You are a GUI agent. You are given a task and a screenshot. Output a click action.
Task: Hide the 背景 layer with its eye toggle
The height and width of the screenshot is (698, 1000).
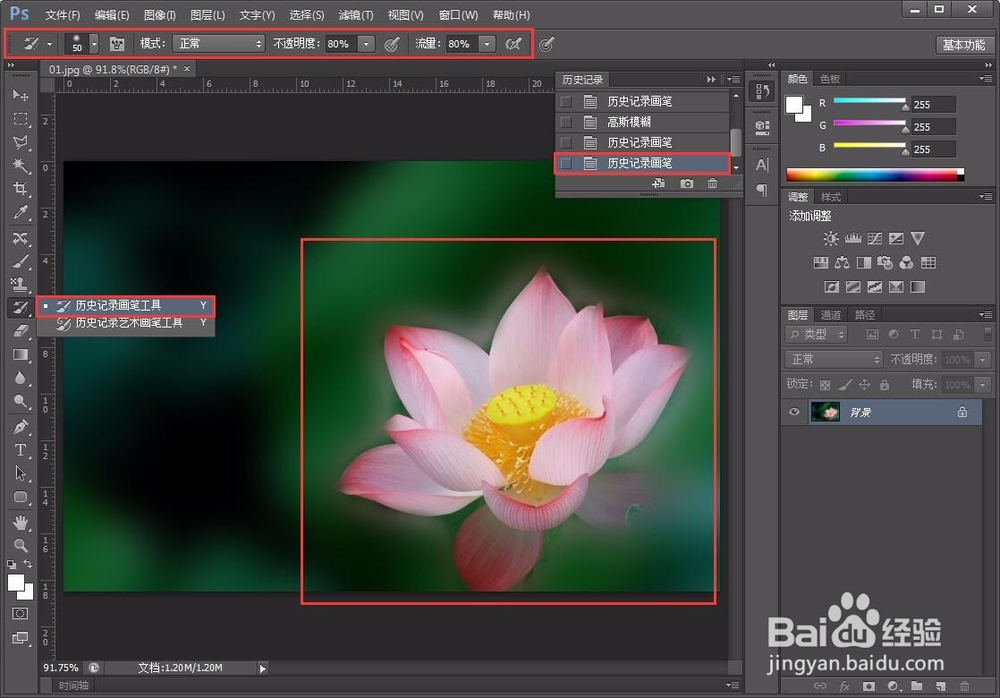pos(793,412)
